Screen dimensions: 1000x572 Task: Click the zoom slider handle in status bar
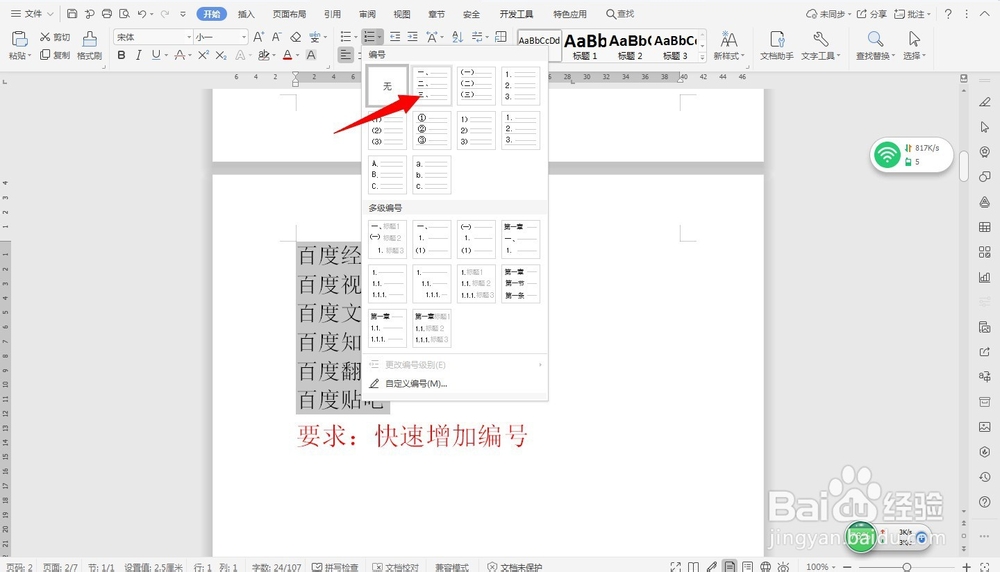tap(906, 566)
